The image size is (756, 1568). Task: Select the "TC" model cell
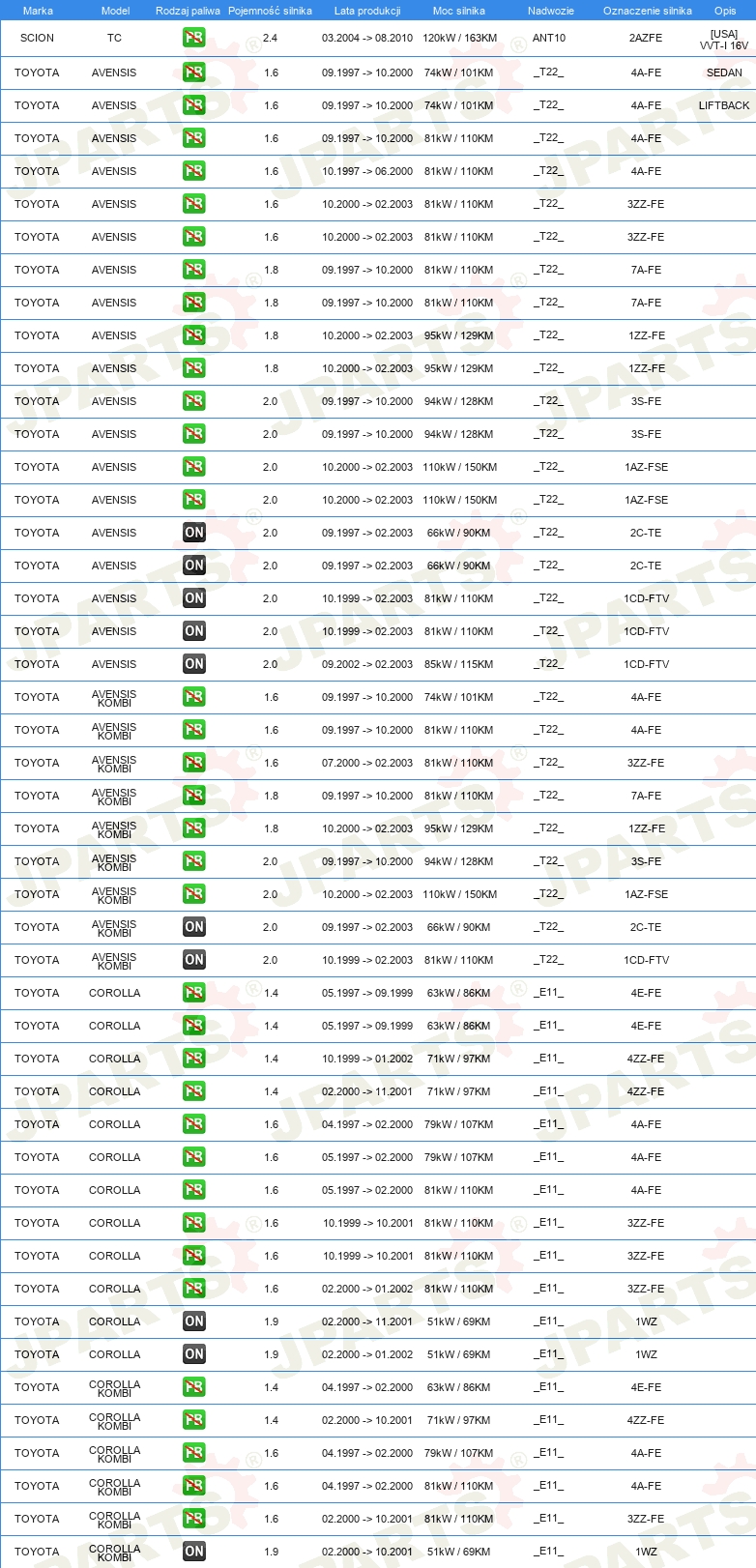pyautogui.click(x=114, y=38)
